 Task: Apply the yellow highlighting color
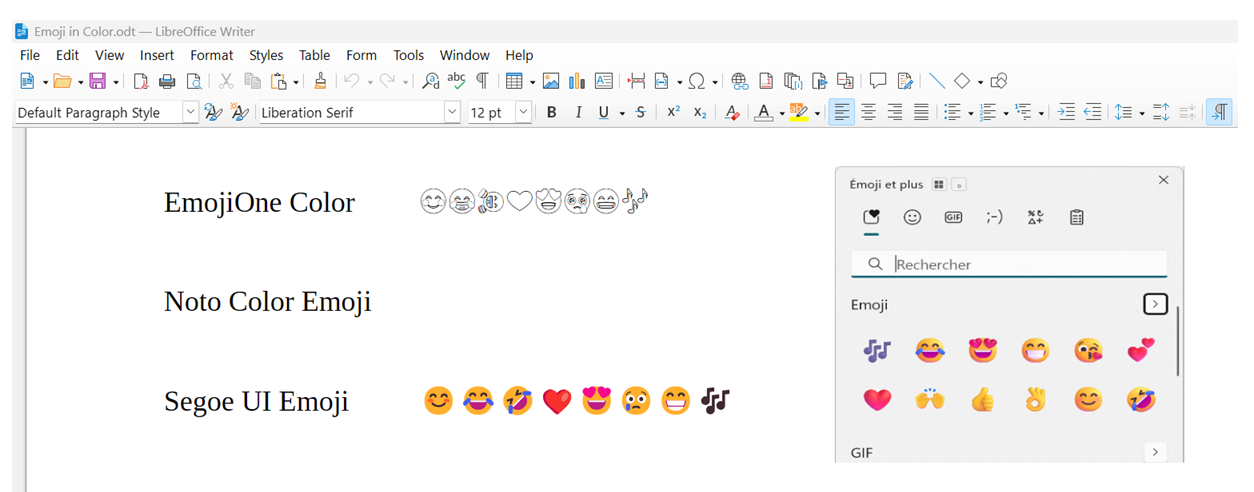798,113
